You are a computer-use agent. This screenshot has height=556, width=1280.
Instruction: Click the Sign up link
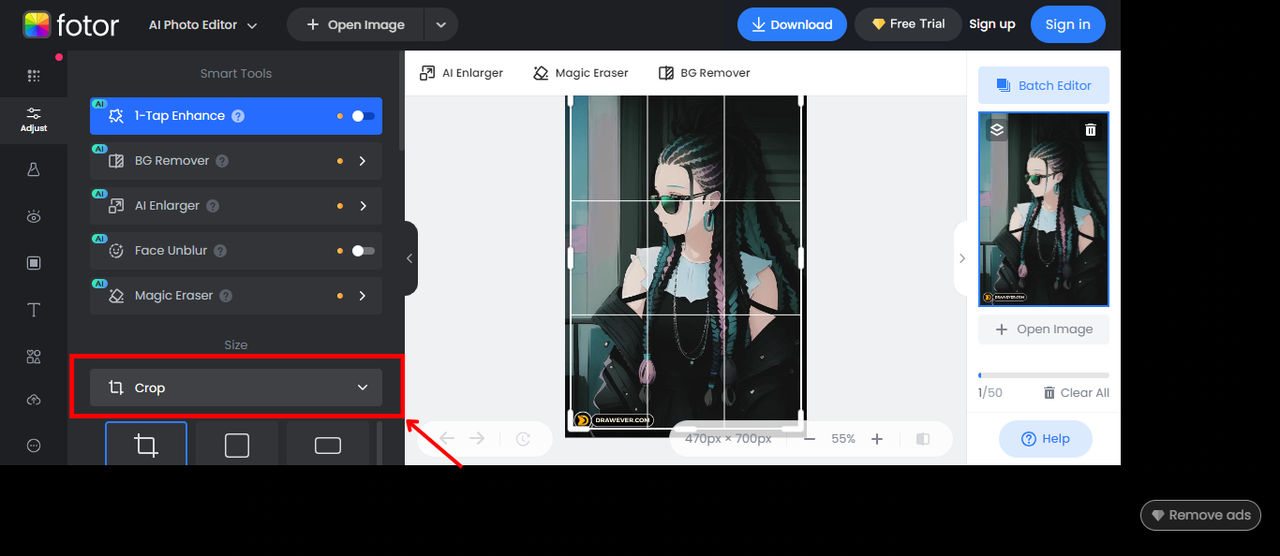point(992,25)
